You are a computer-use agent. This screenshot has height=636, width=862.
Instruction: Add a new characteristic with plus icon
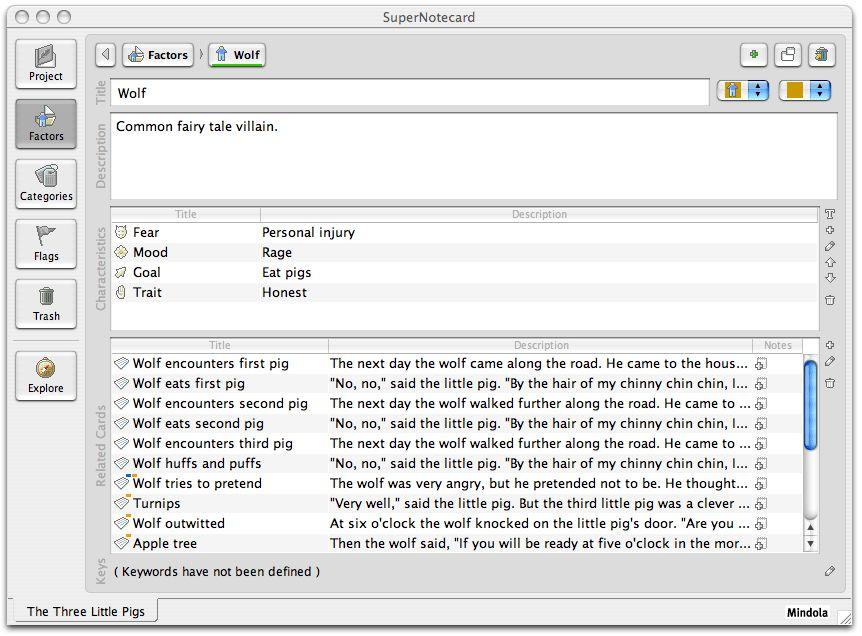830,230
